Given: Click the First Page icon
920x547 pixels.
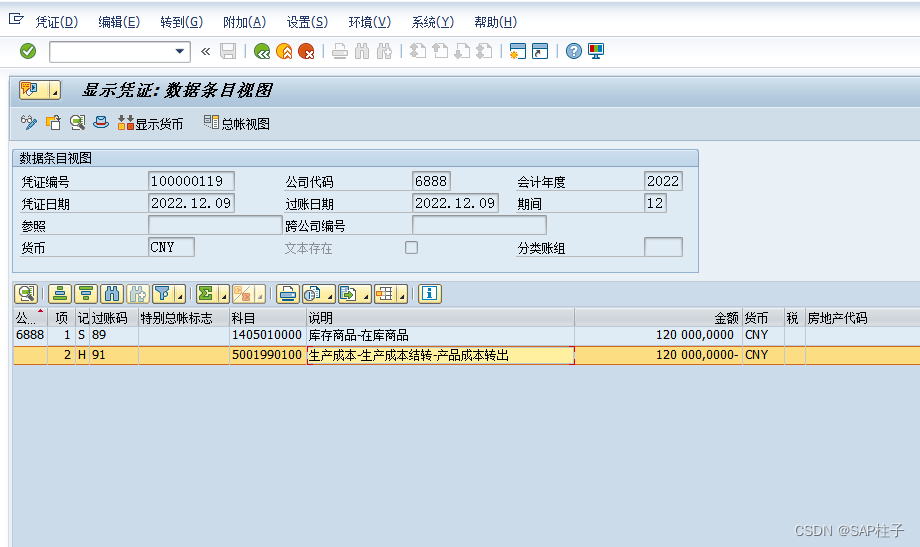Looking at the screenshot, I should 418,52.
